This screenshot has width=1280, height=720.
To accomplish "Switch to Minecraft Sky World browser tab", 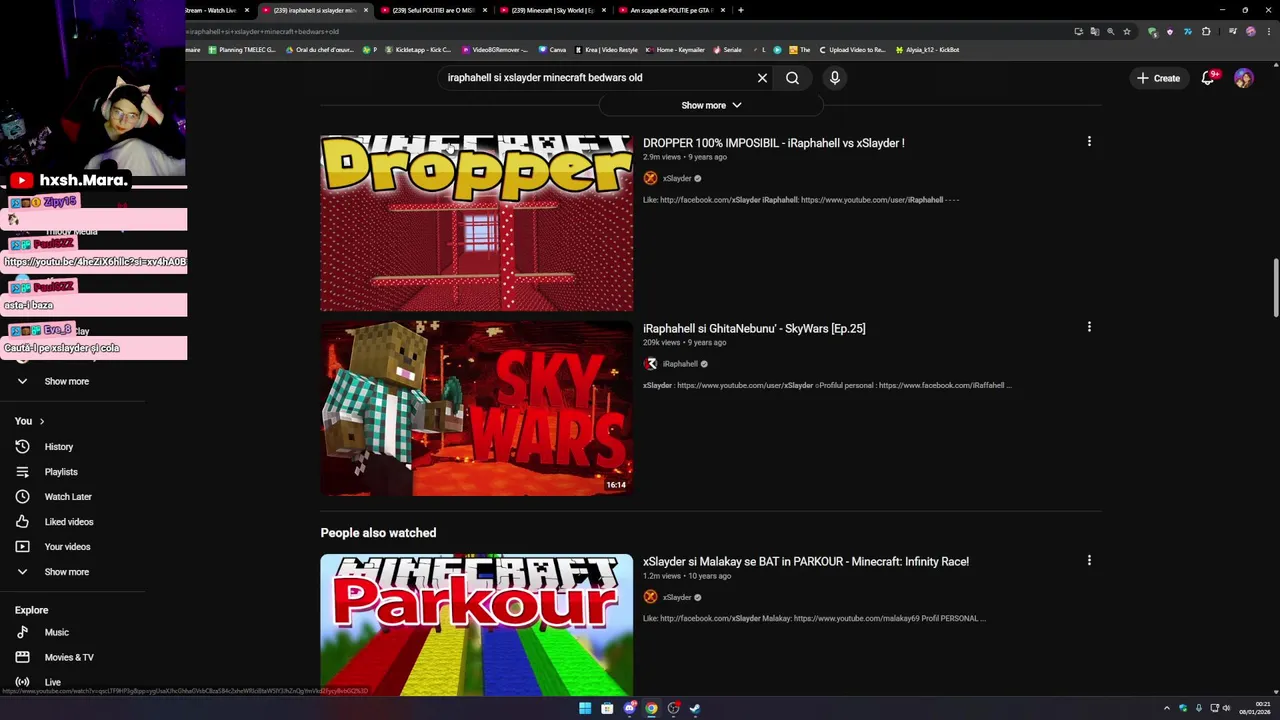I will coord(553,10).
